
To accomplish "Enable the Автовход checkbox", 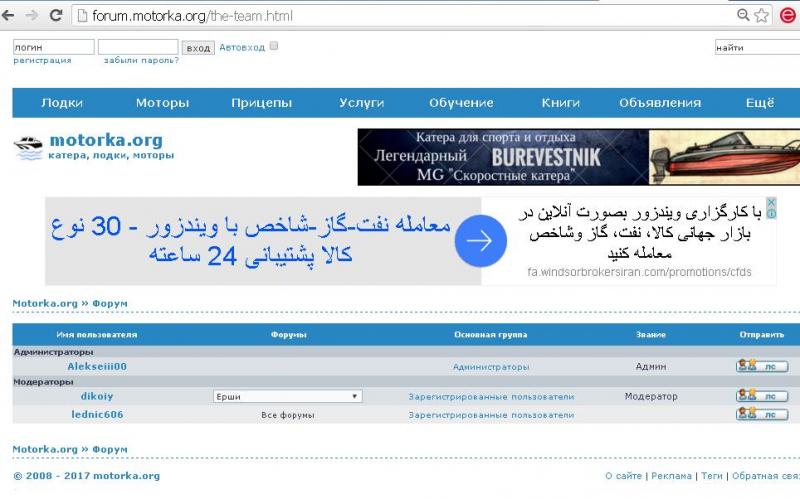I will pos(274,46).
